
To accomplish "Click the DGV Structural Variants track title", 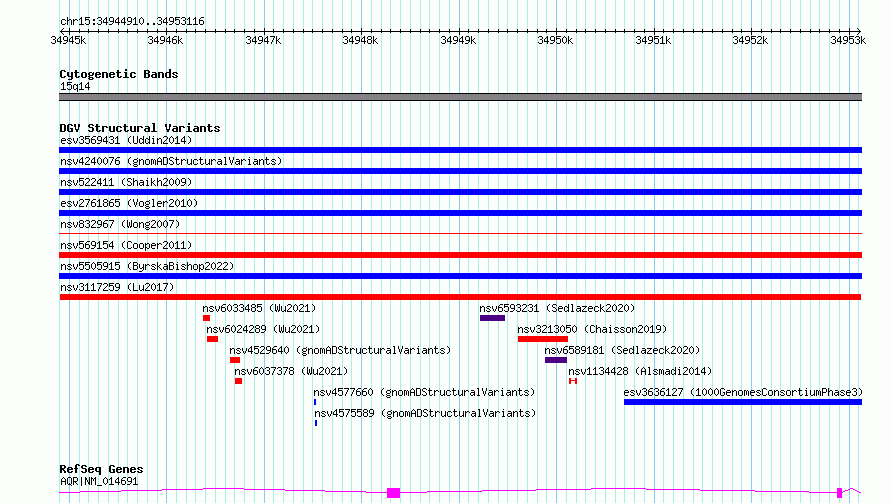I will click(140, 128).
